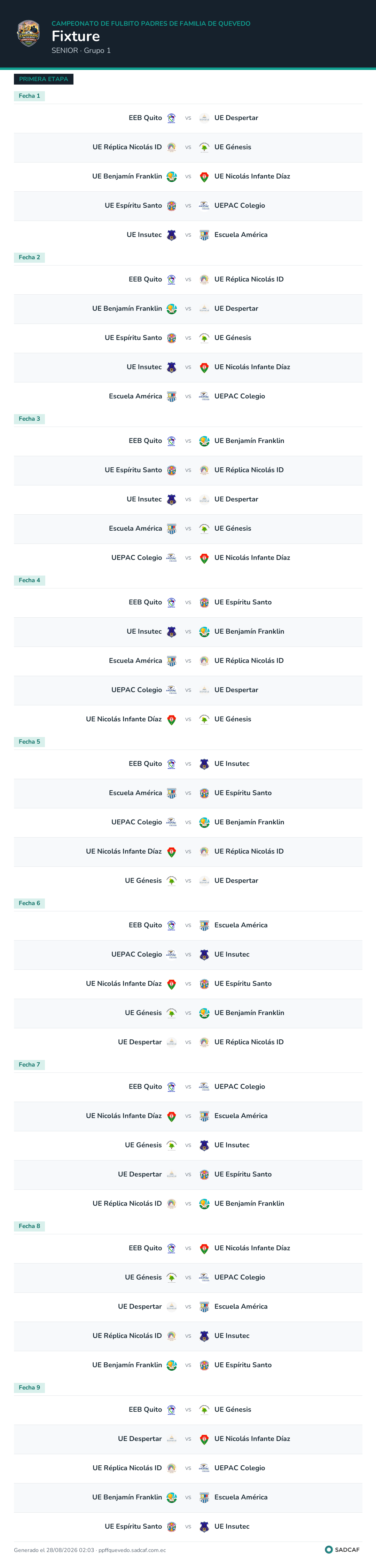Open UE Benjamín Franklin in Fecha 1 match
Screen dimensions: 376x1568
[x=127, y=176]
